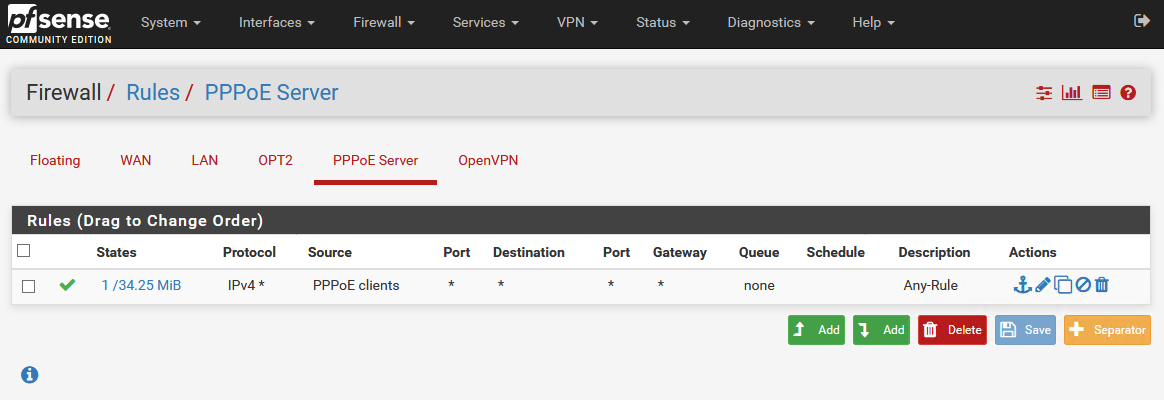Expand the Diagnostics dropdown menu

(x=770, y=22)
